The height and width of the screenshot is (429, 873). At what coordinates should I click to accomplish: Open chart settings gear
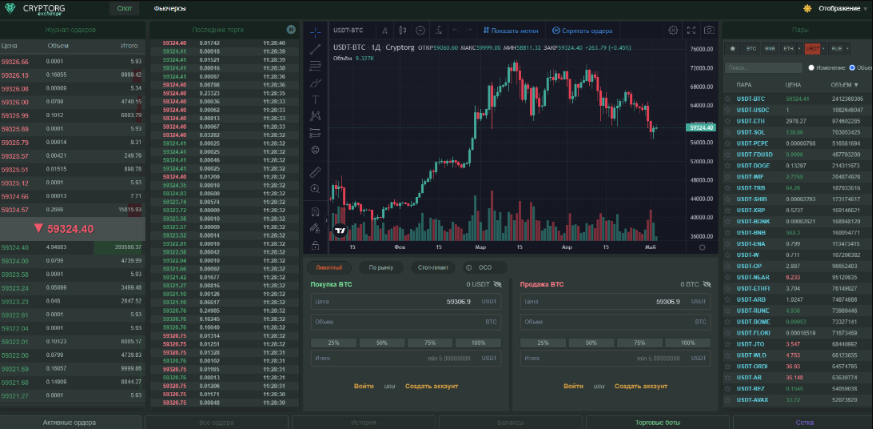point(673,31)
